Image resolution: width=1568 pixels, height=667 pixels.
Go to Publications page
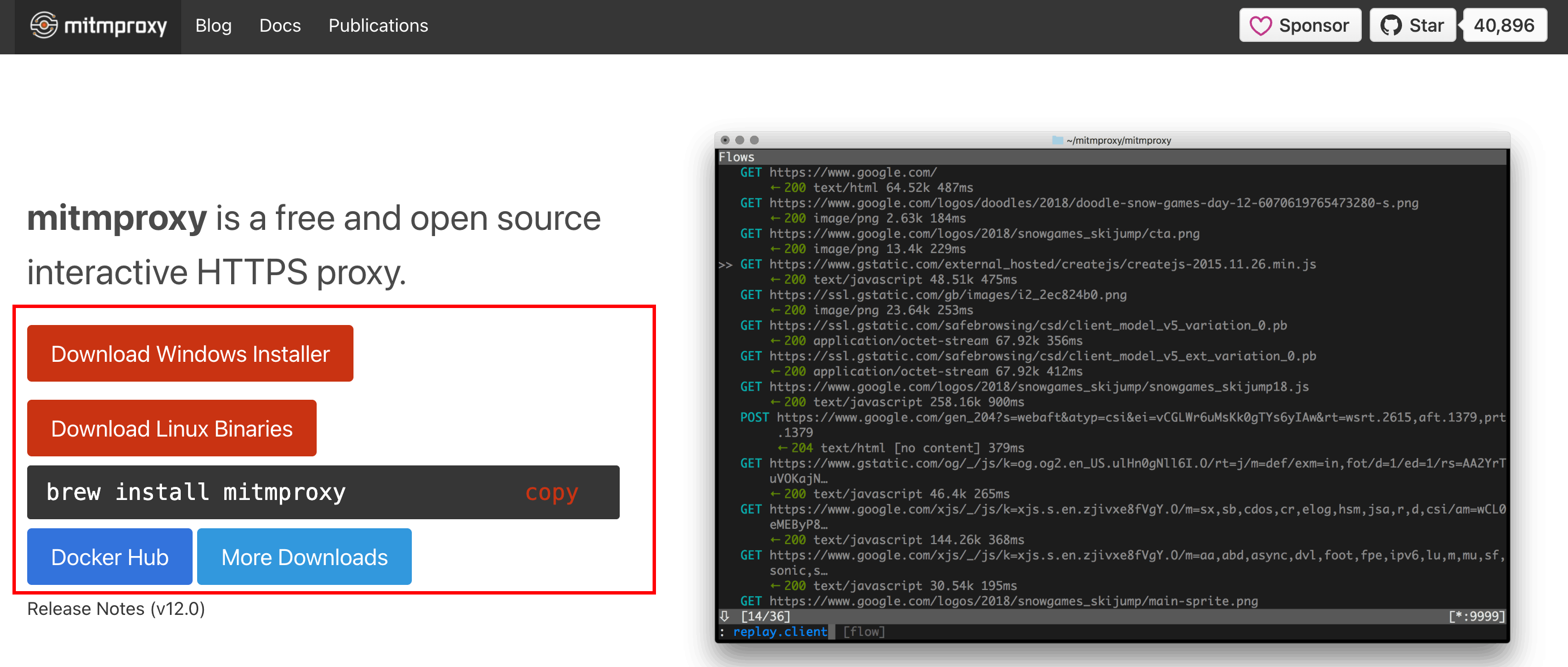(x=378, y=25)
